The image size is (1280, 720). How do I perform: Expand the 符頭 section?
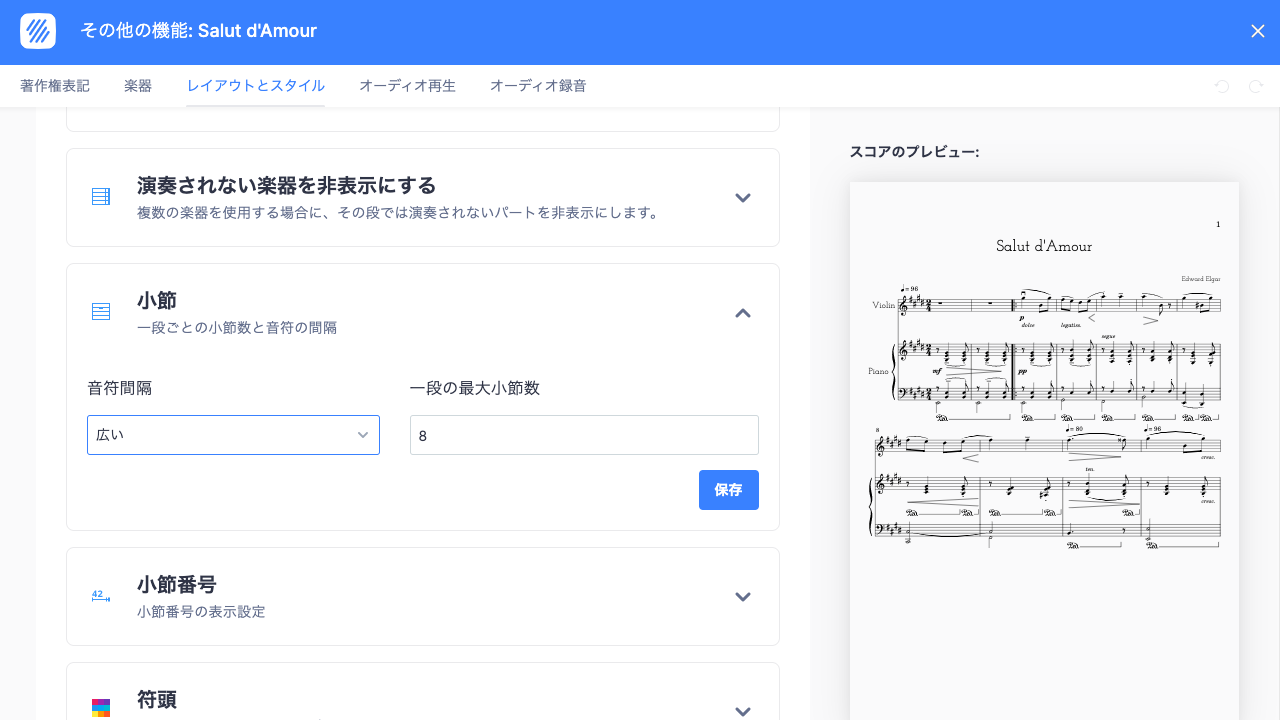(x=743, y=710)
